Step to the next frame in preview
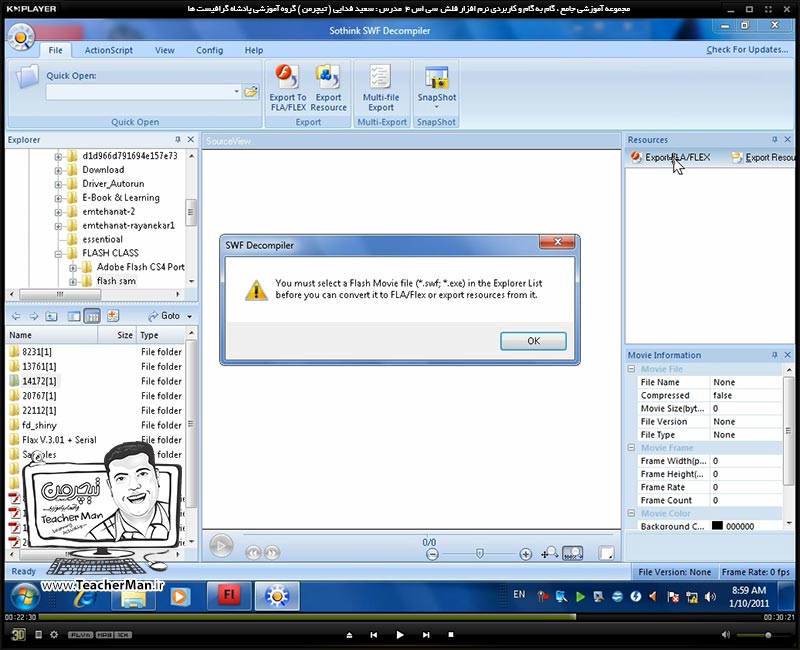 272,553
